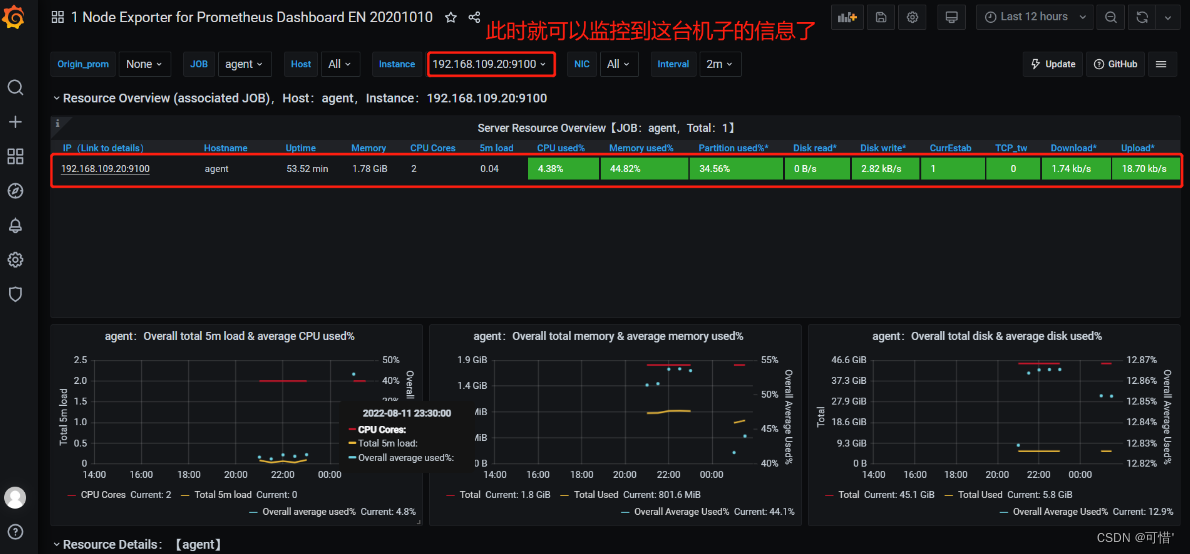Open the Configuration gear icon in sidebar
The height and width of the screenshot is (554, 1190).
tap(15, 260)
